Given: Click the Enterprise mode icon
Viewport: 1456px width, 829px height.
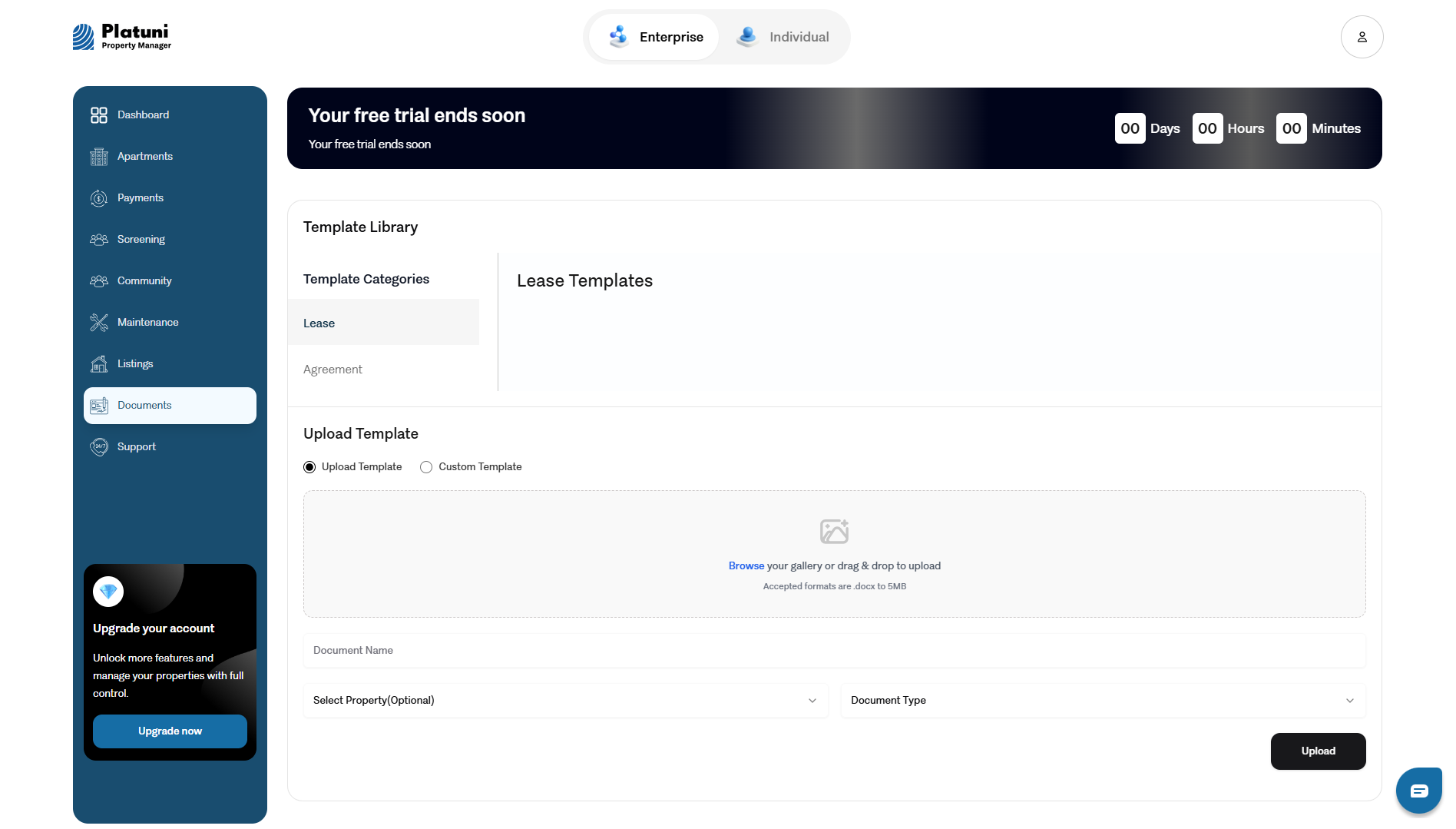Looking at the screenshot, I should (619, 36).
